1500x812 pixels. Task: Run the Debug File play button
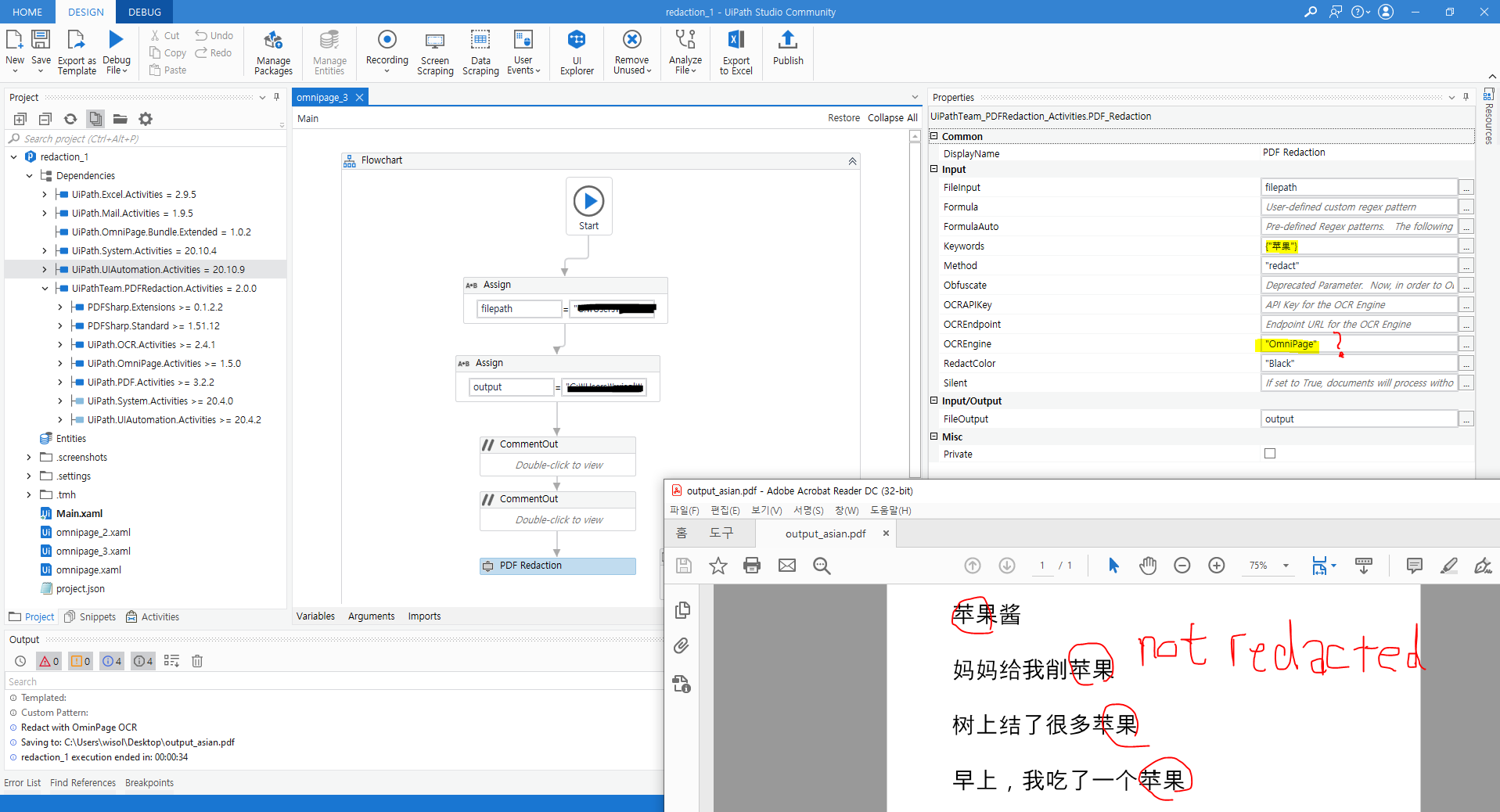[x=116, y=39]
